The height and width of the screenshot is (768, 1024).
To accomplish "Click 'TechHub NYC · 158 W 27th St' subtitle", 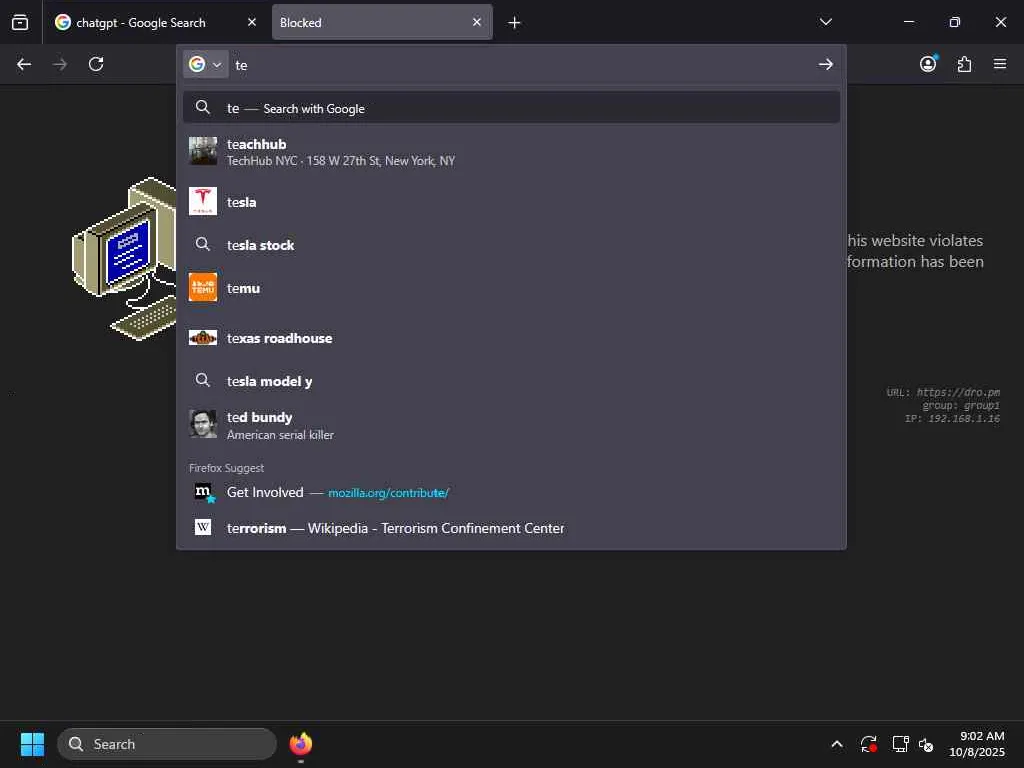I will coord(341,161).
